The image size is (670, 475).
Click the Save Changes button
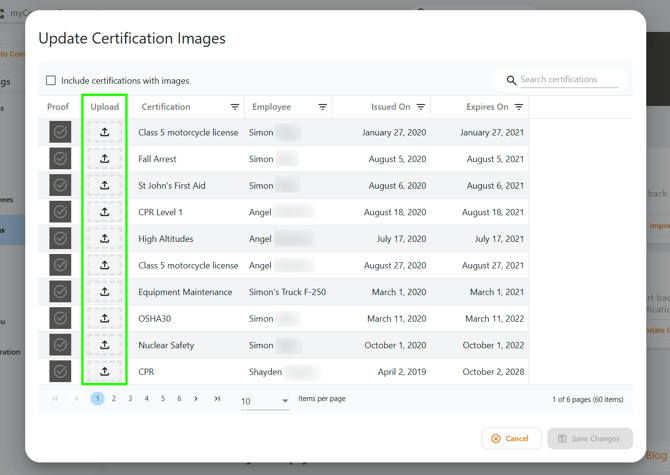pyautogui.click(x=589, y=438)
